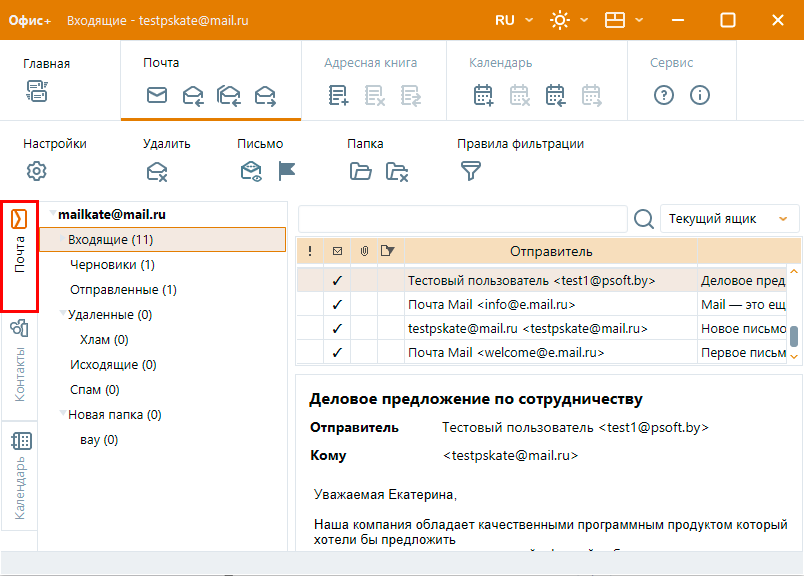Click the forward message icon

265,96
